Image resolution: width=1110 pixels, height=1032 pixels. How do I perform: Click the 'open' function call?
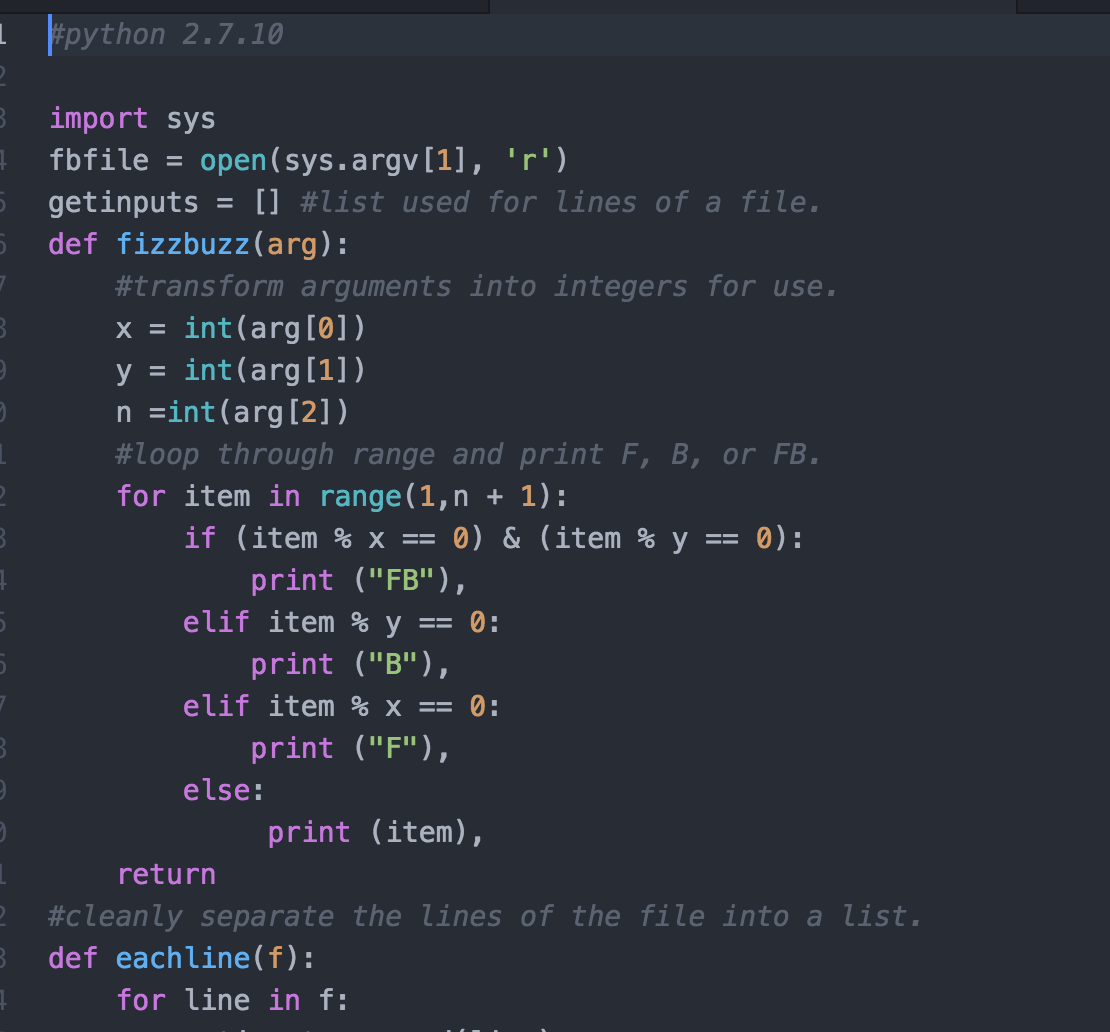[233, 161]
